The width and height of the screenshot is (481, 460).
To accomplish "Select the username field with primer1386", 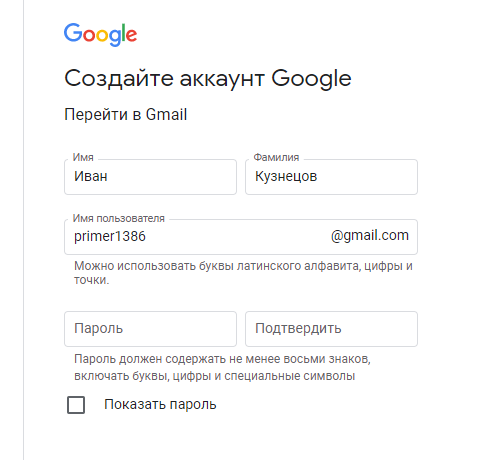I will (x=241, y=237).
